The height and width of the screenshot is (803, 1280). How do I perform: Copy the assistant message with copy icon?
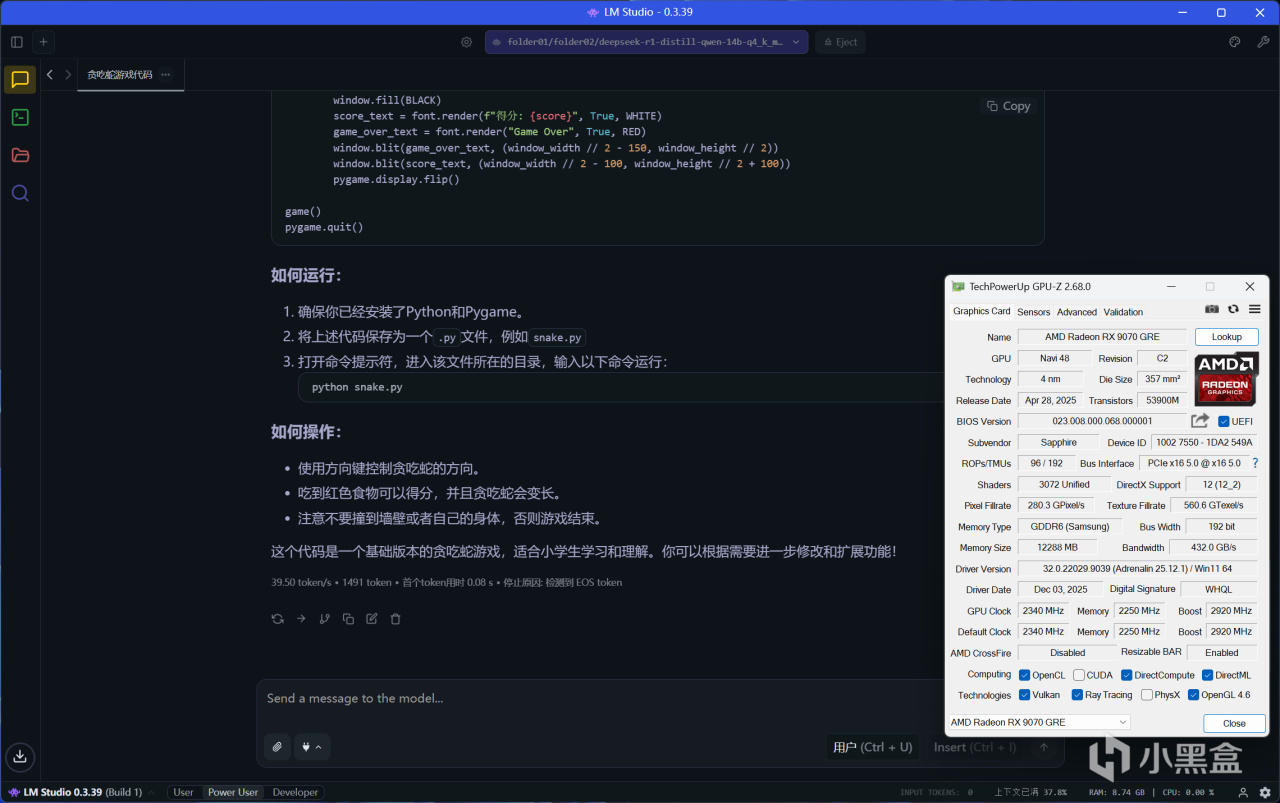coord(348,619)
